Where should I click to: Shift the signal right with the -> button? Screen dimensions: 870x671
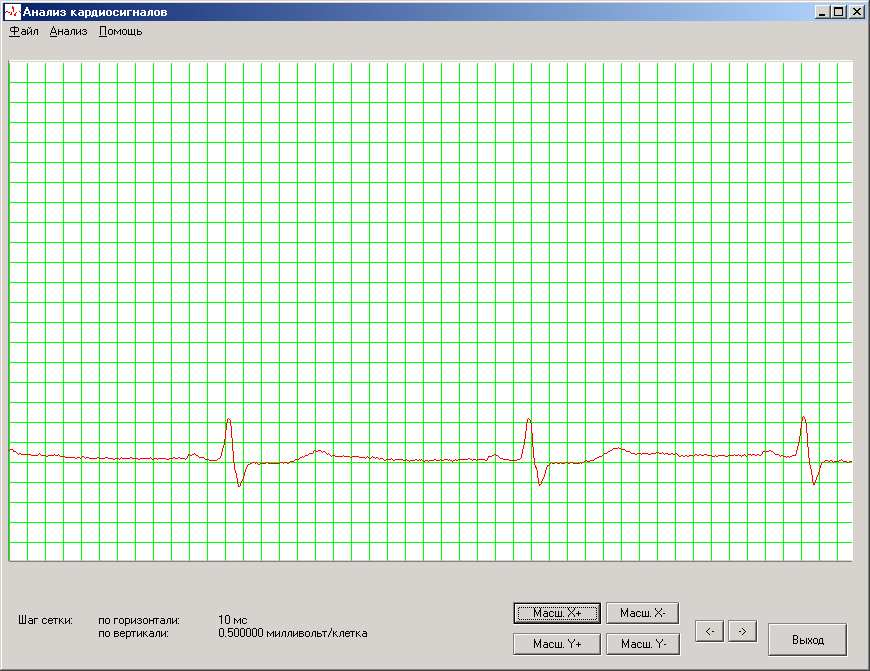coord(742,632)
